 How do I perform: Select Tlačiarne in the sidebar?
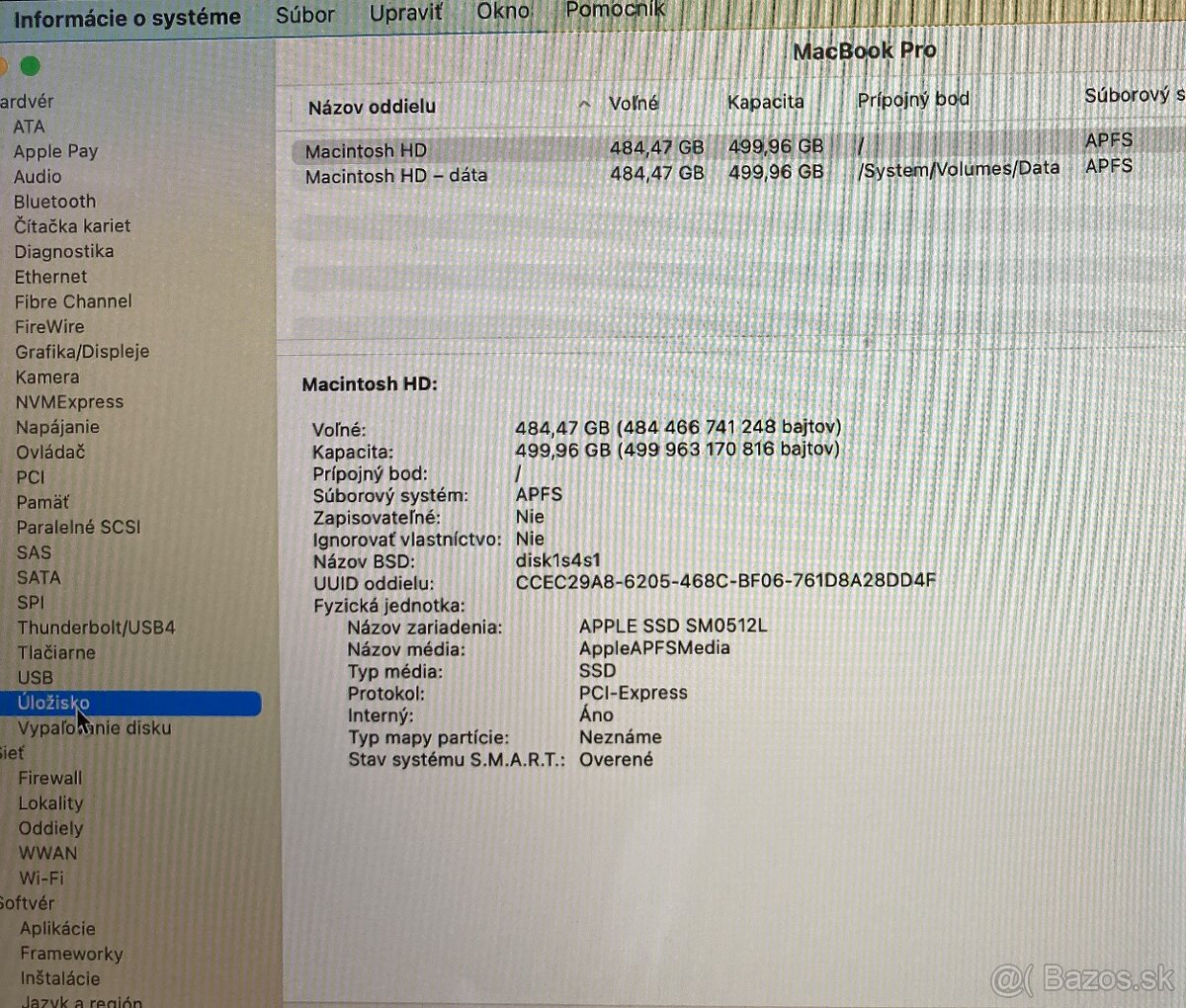tap(56, 652)
